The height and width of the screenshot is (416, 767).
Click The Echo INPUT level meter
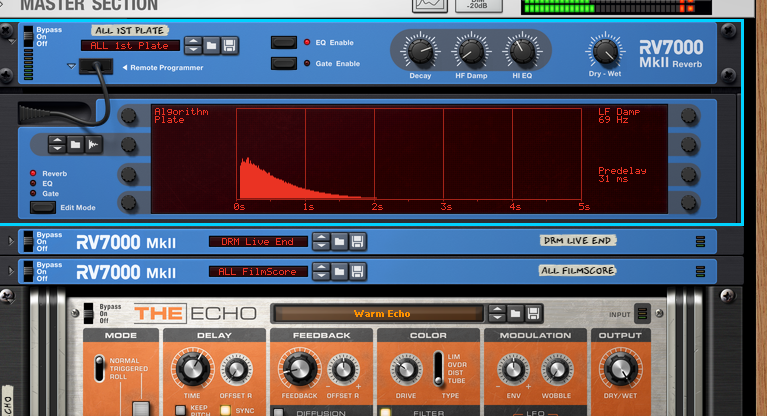pos(642,313)
